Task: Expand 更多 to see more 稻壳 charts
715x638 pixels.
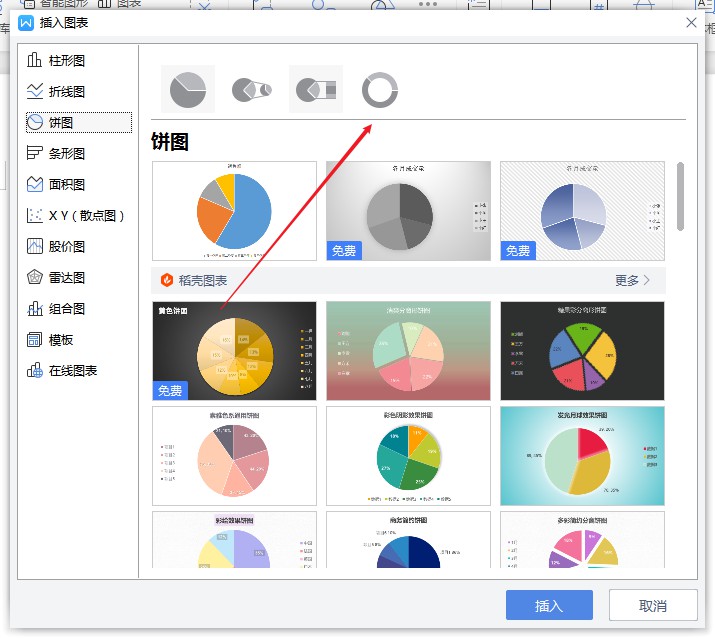Action: tap(632, 280)
